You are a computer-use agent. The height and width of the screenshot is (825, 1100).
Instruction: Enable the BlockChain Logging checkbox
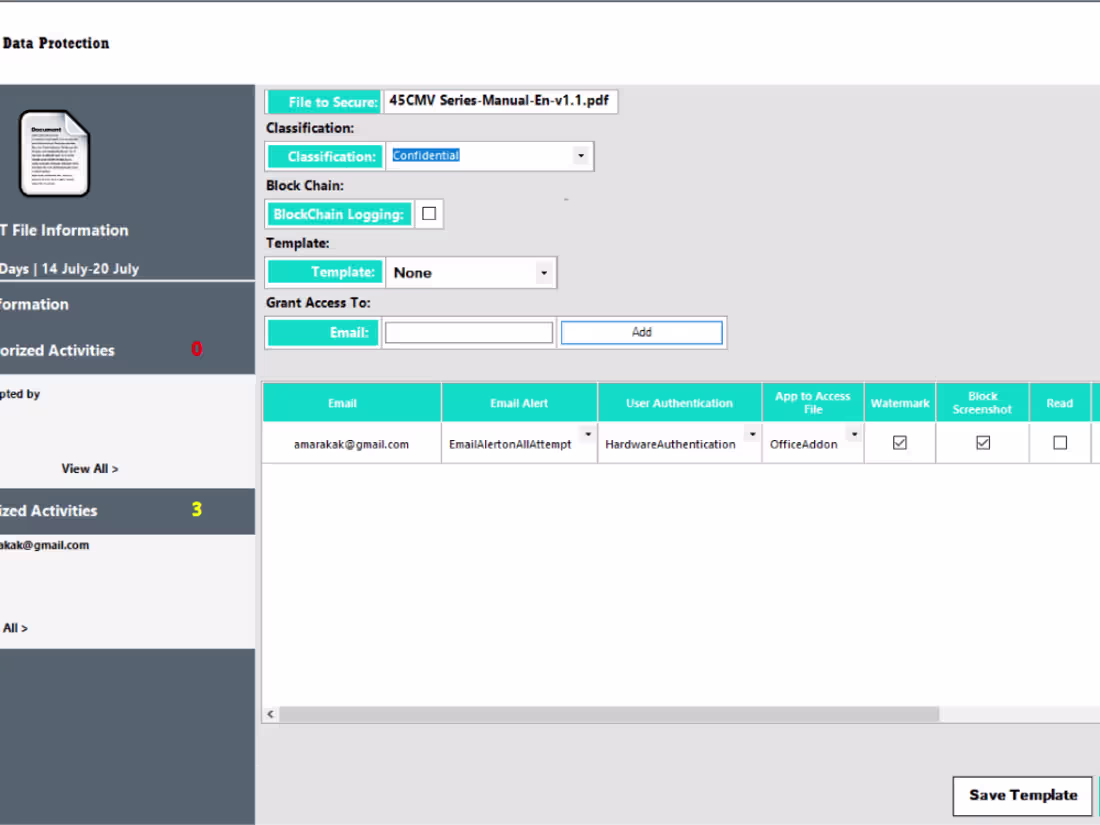click(429, 213)
